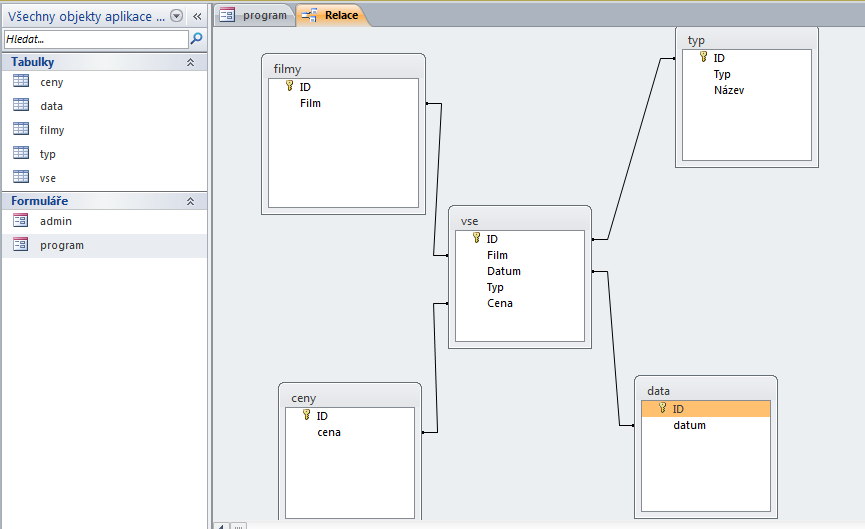Click the horizontal scrollbar left arrow
Viewport: 865px width, 529px height.
(222, 525)
